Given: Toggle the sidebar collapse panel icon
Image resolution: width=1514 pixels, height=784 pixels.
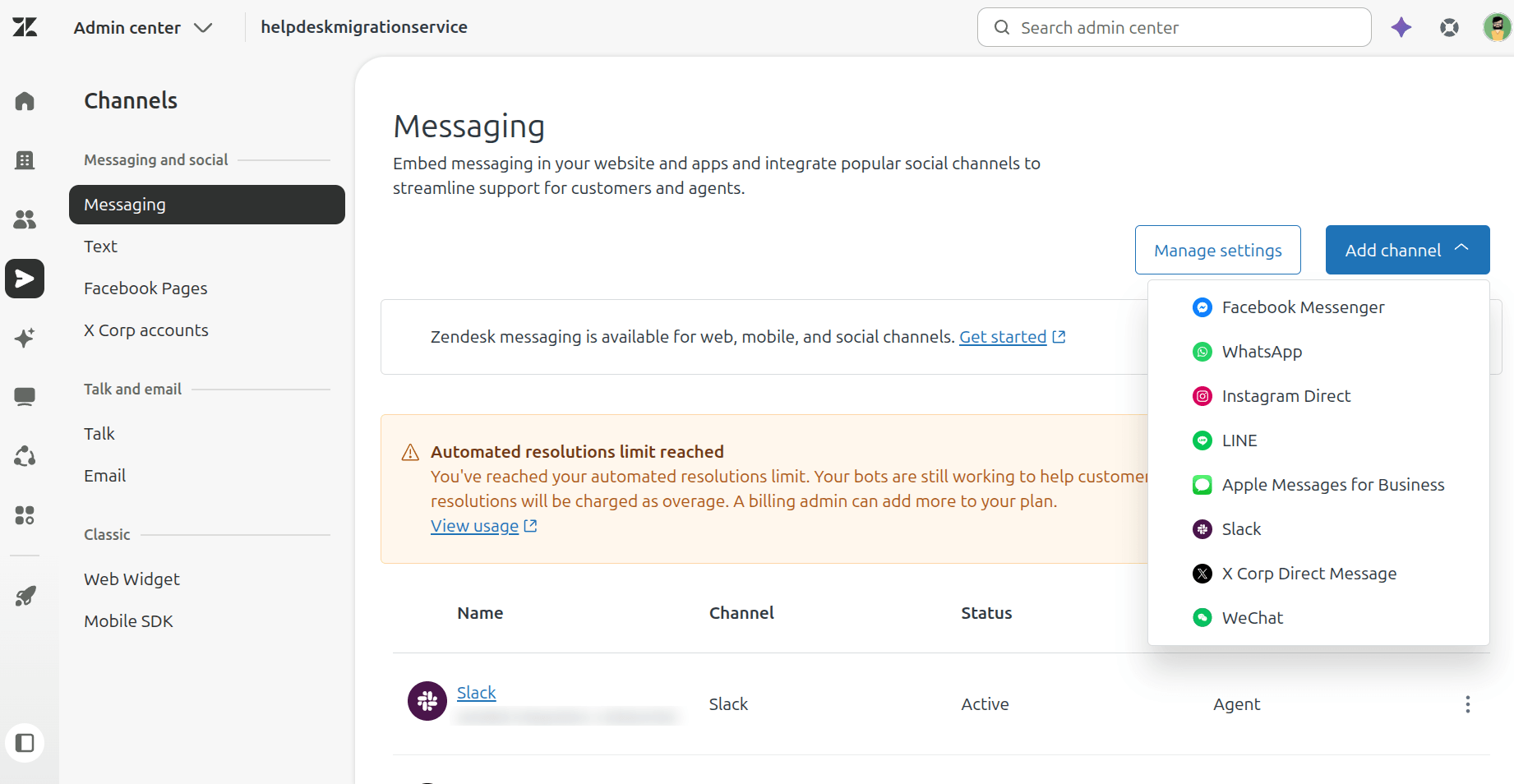Looking at the screenshot, I should tap(25, 743).
